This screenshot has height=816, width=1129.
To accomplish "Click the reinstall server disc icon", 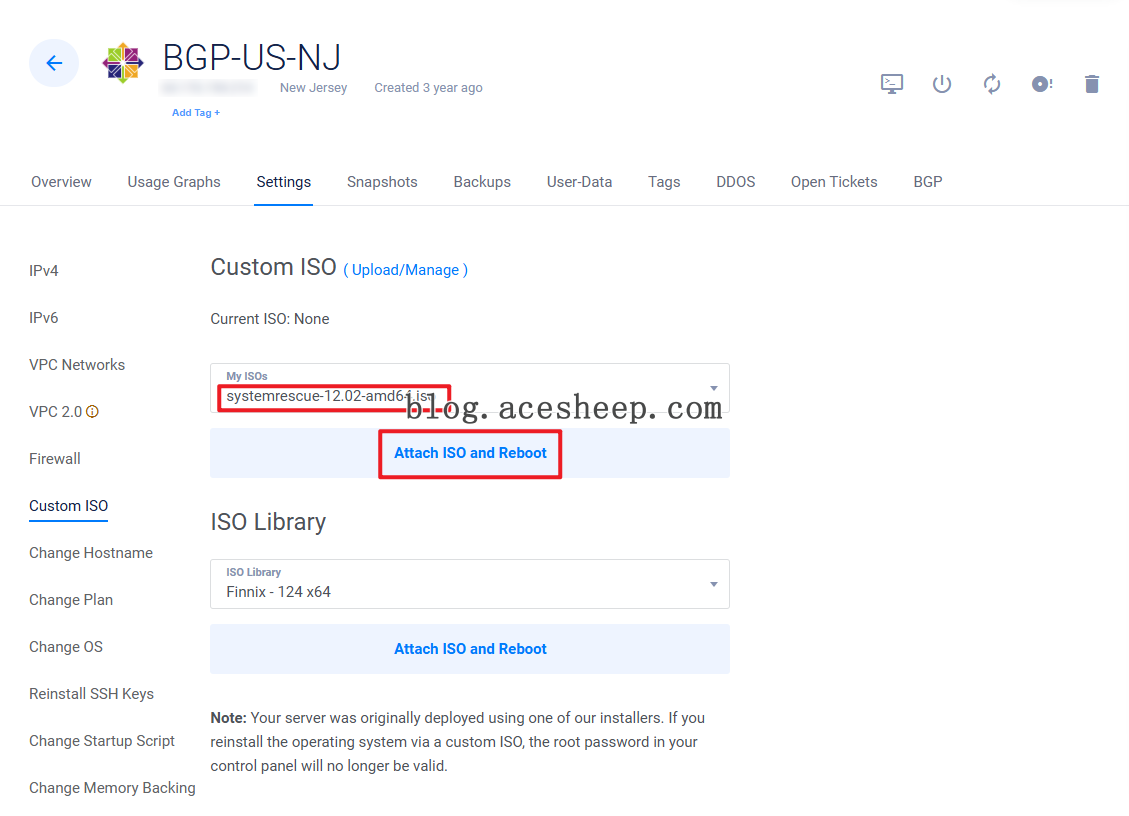I will click(1042, 84).
